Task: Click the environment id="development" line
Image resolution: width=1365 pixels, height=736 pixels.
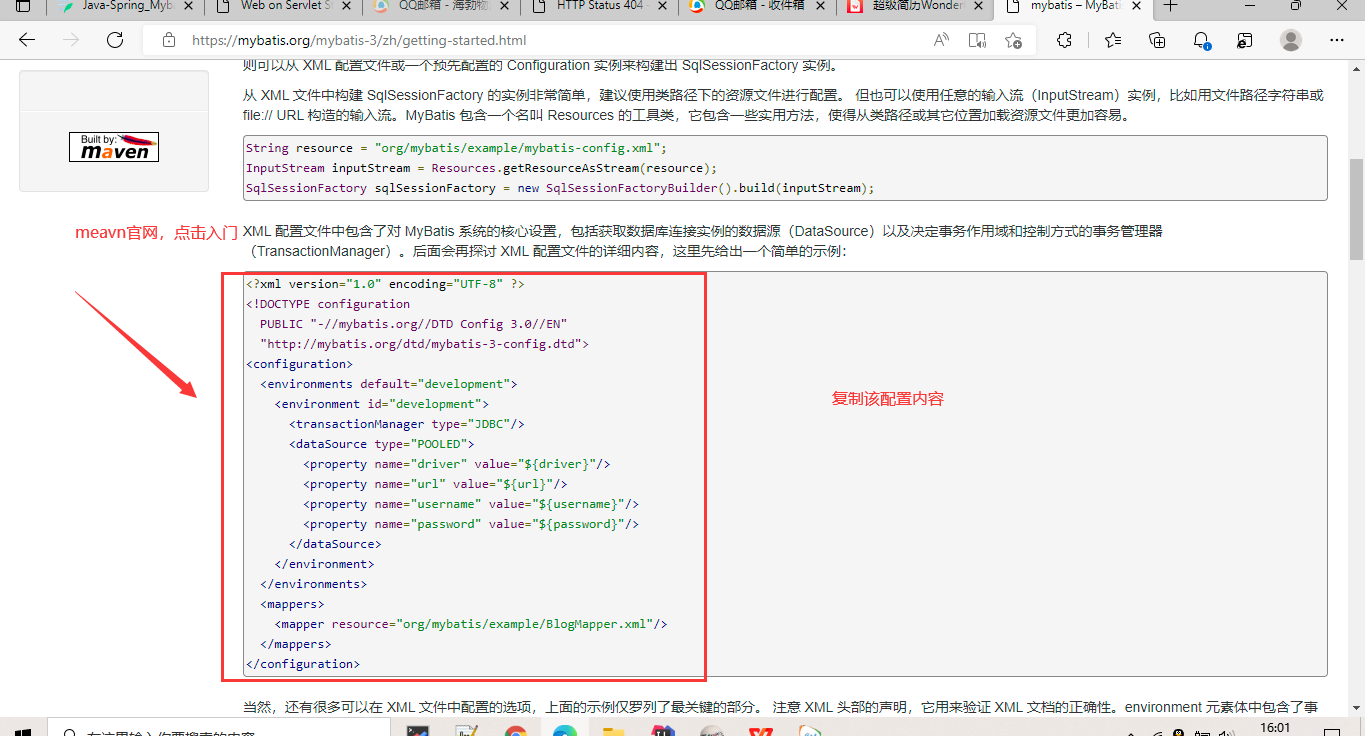Action: (381, 404)
